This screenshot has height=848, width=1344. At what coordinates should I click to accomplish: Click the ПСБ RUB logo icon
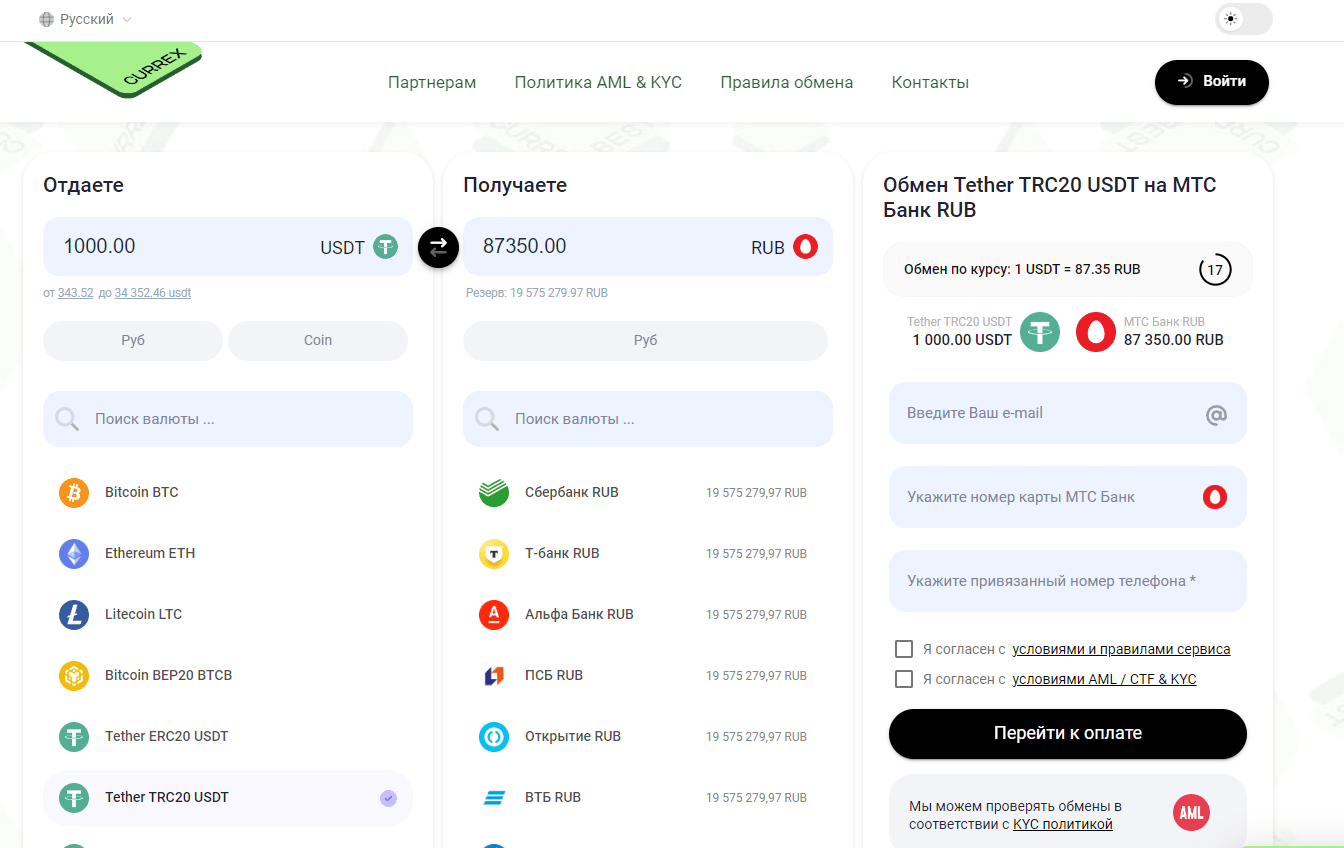coord(494,675)
